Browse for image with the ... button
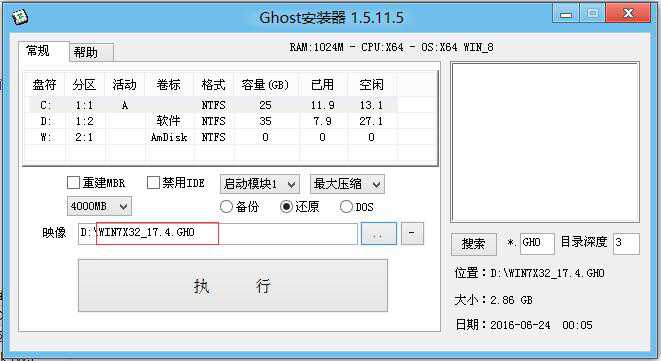This screenshot has width=661, height=361. pos(379,234)
